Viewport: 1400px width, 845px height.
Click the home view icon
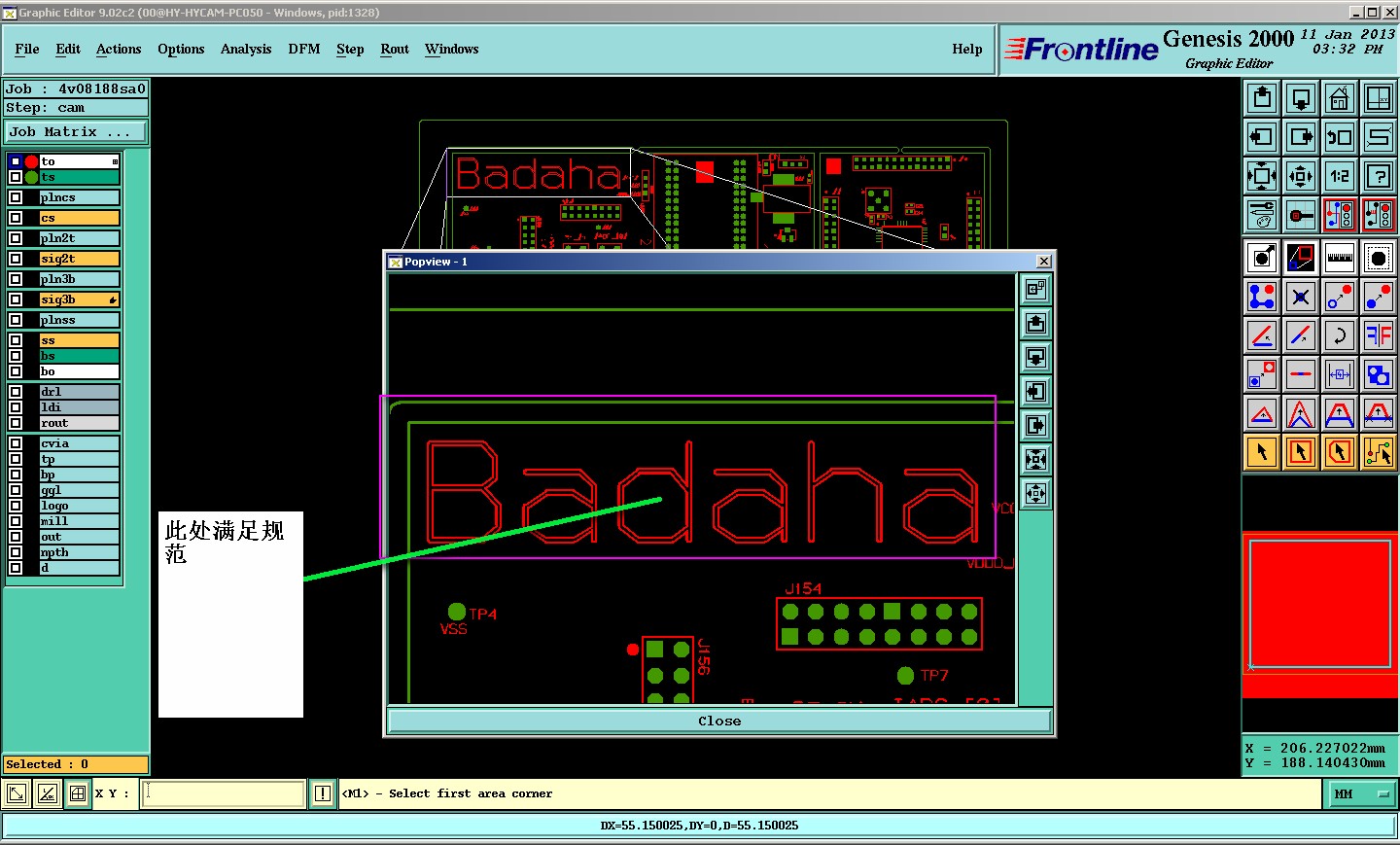pyautogui.click(x=1340, y=98)
